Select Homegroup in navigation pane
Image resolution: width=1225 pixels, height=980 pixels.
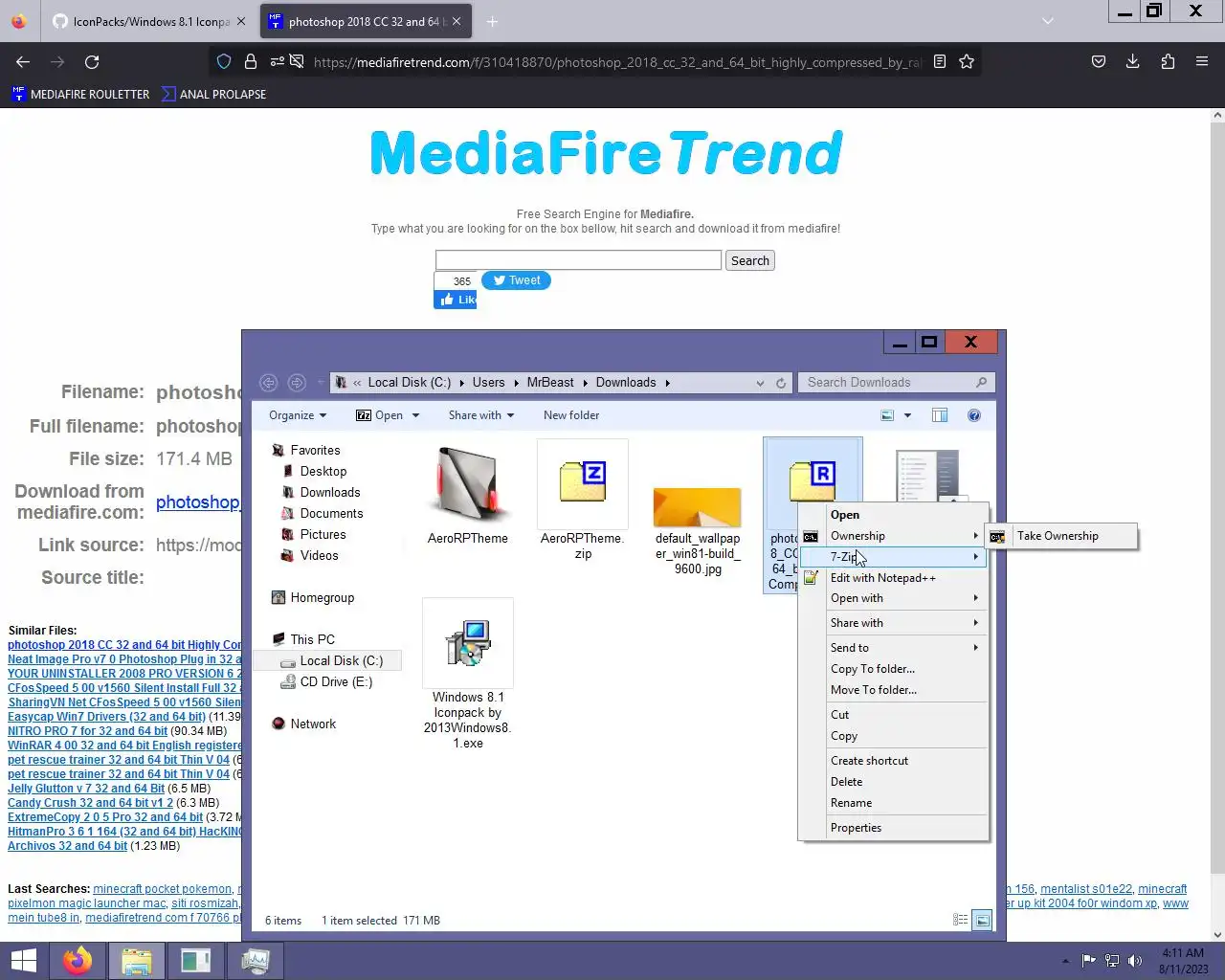click(x=322, y=597)
